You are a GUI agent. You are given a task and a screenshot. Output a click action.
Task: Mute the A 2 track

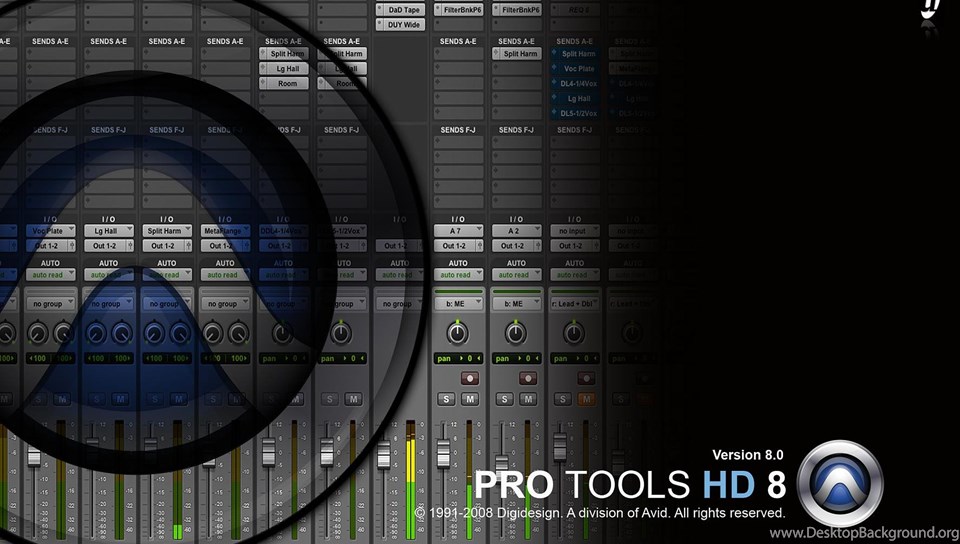pos(528,399)
